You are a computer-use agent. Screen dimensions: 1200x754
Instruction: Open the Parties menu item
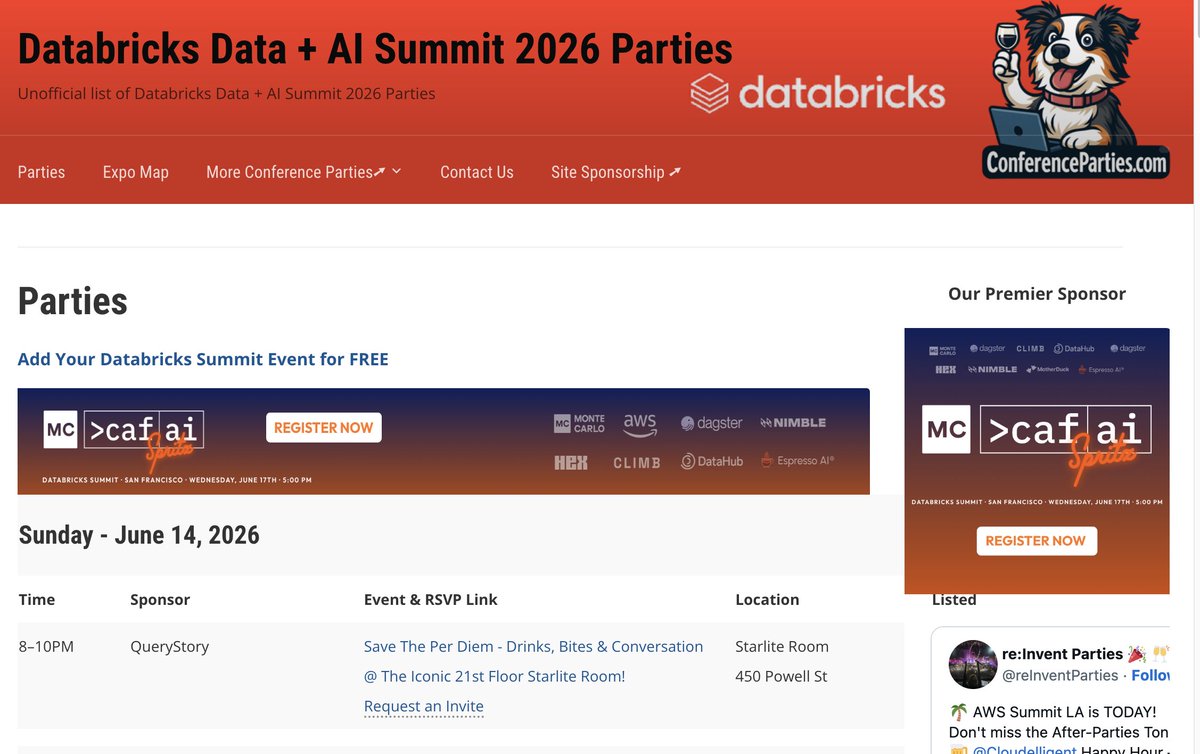pos(41,172)
